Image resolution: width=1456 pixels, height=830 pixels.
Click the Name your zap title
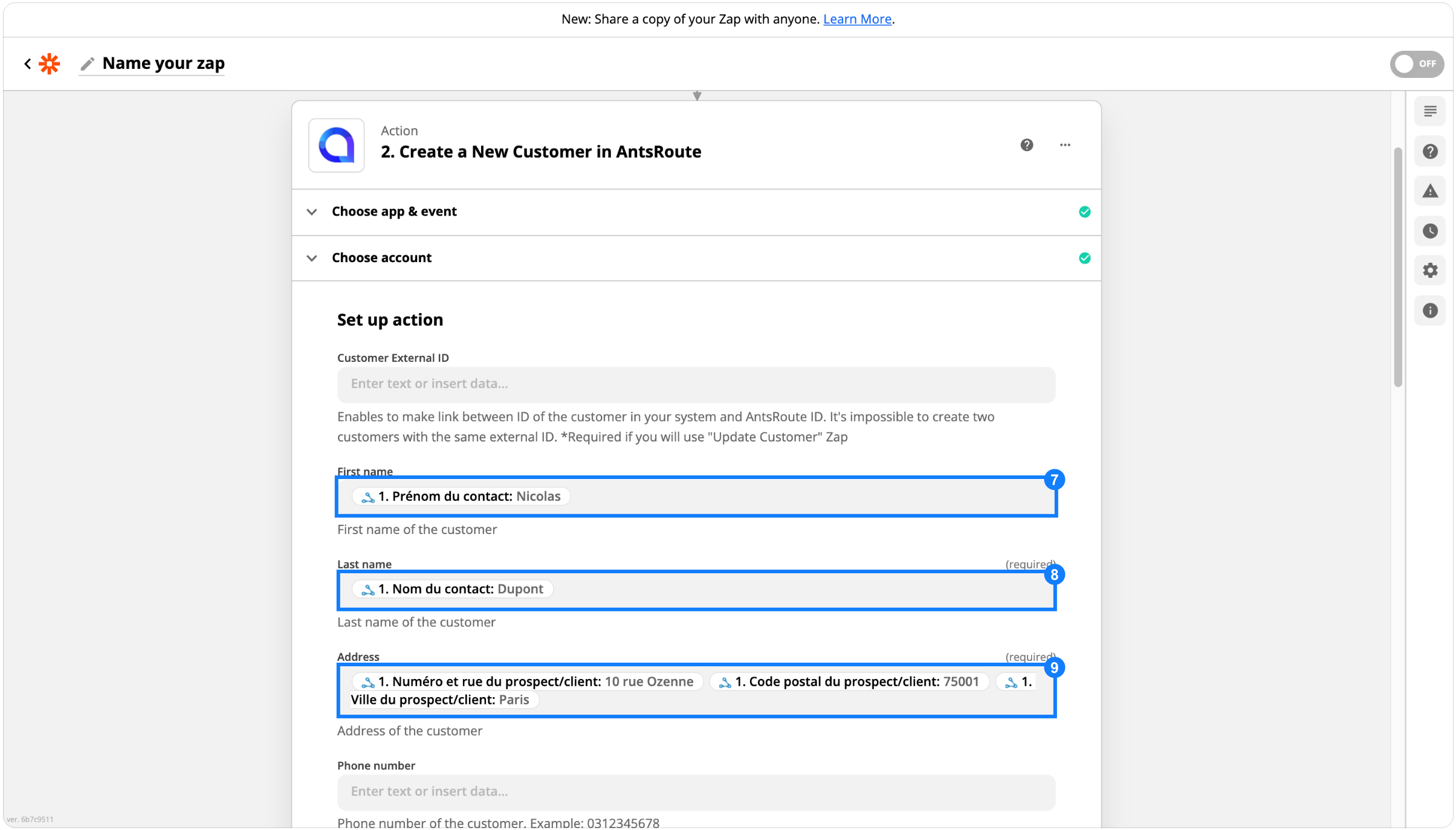(163, 63)
